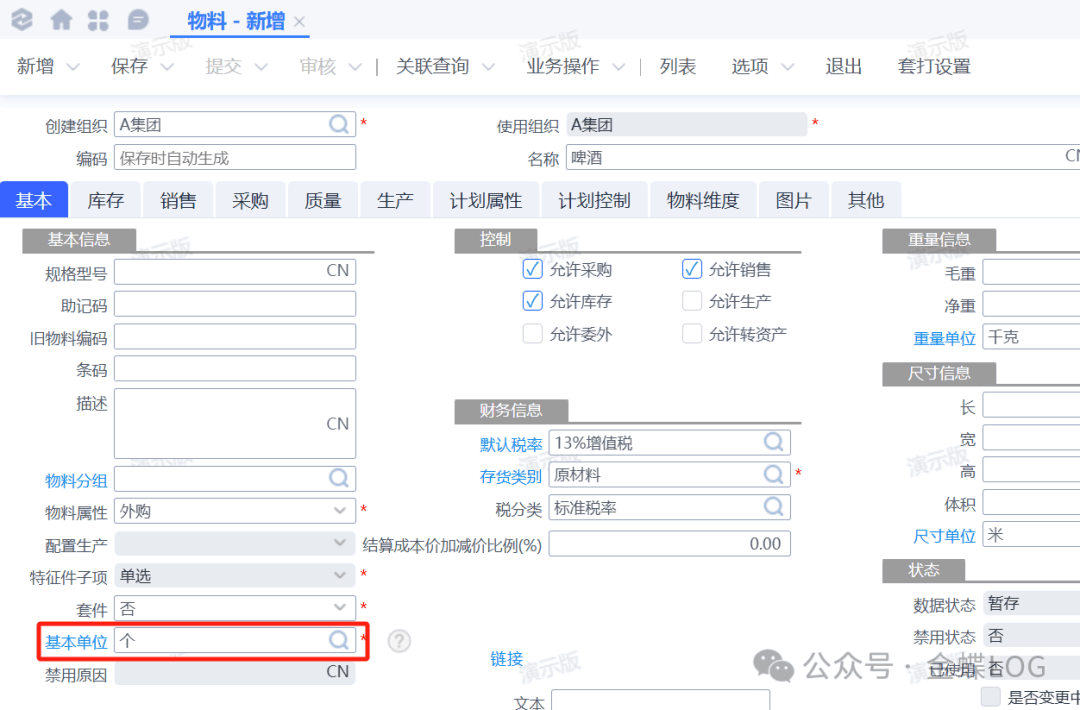
Task: Click the 退出 button
Action: coord(843,67)
